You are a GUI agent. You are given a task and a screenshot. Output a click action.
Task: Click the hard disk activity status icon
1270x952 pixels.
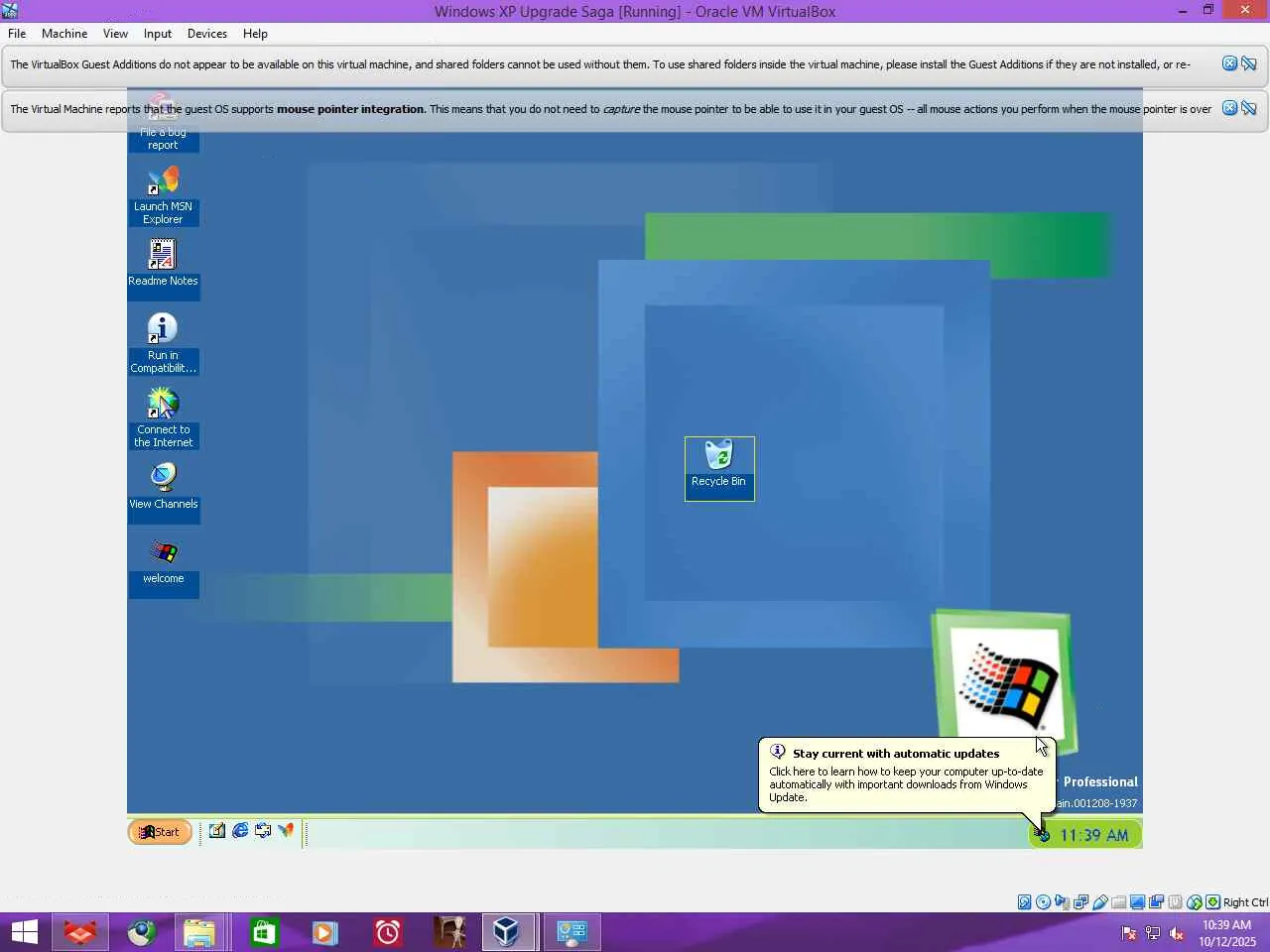pos(1025,902)
